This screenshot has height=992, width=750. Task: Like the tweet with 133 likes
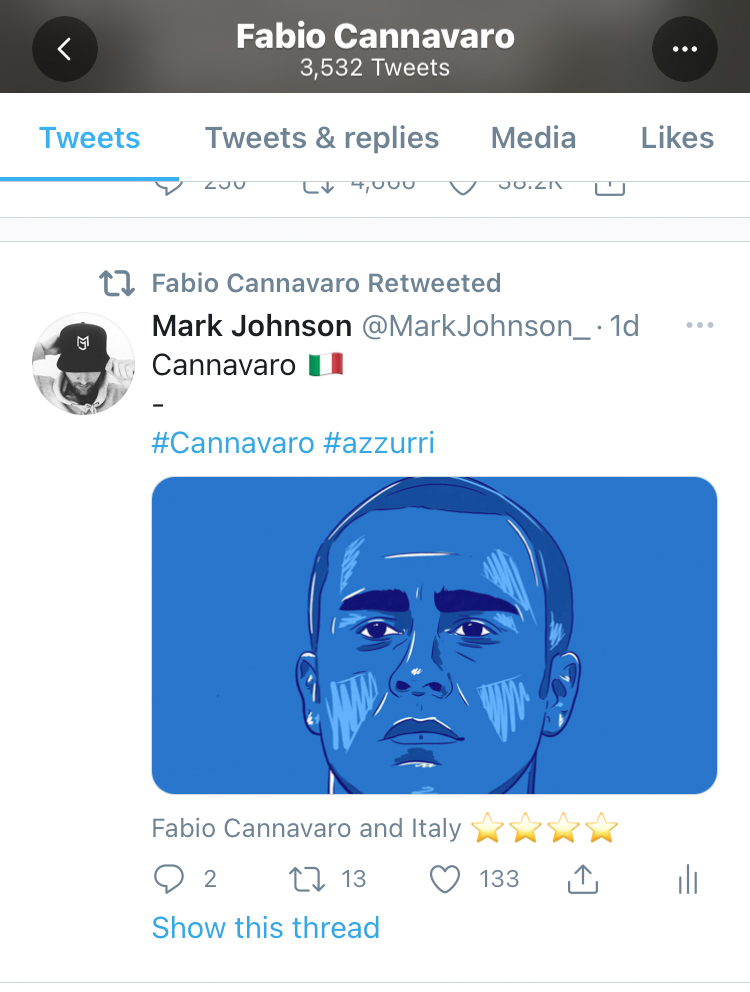pyautogui.click(x=444, y=879)
